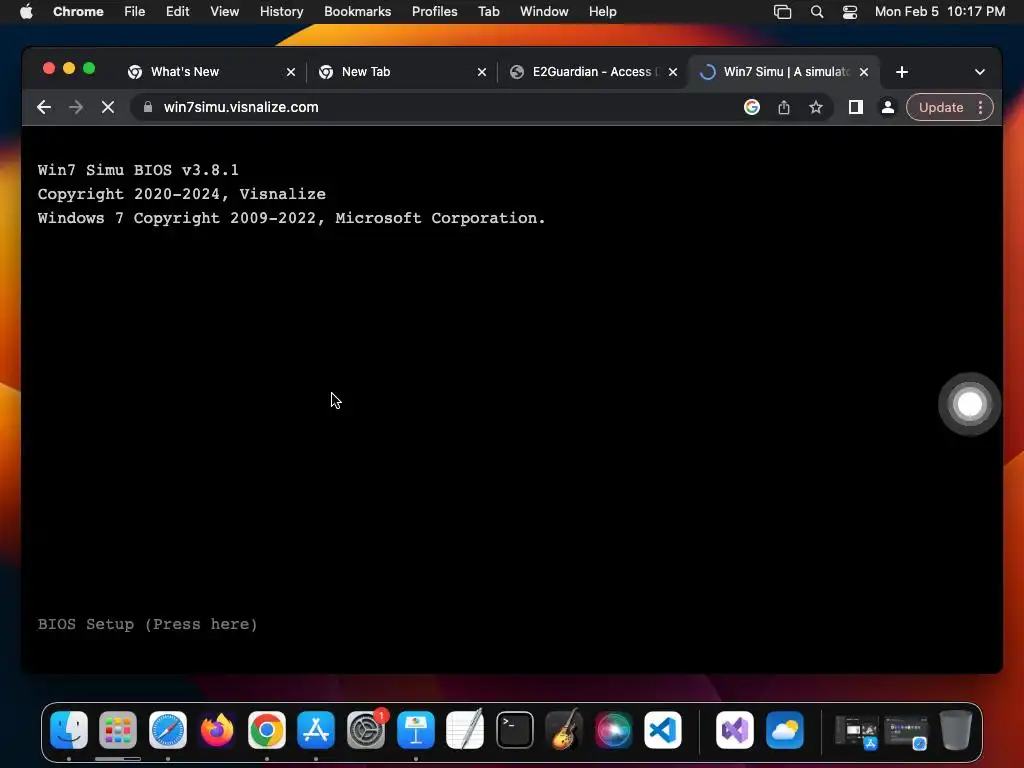Launch GarageBand from the Dock
Viewport: 1024px width, 768px height.
(x=564, y=729)
